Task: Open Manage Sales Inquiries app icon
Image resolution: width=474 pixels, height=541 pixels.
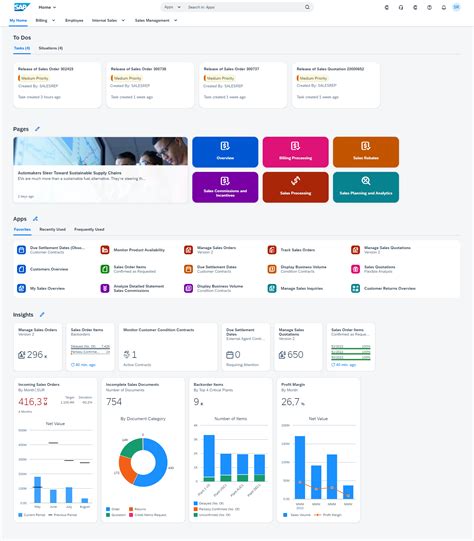Action: [x=272, y=288]
